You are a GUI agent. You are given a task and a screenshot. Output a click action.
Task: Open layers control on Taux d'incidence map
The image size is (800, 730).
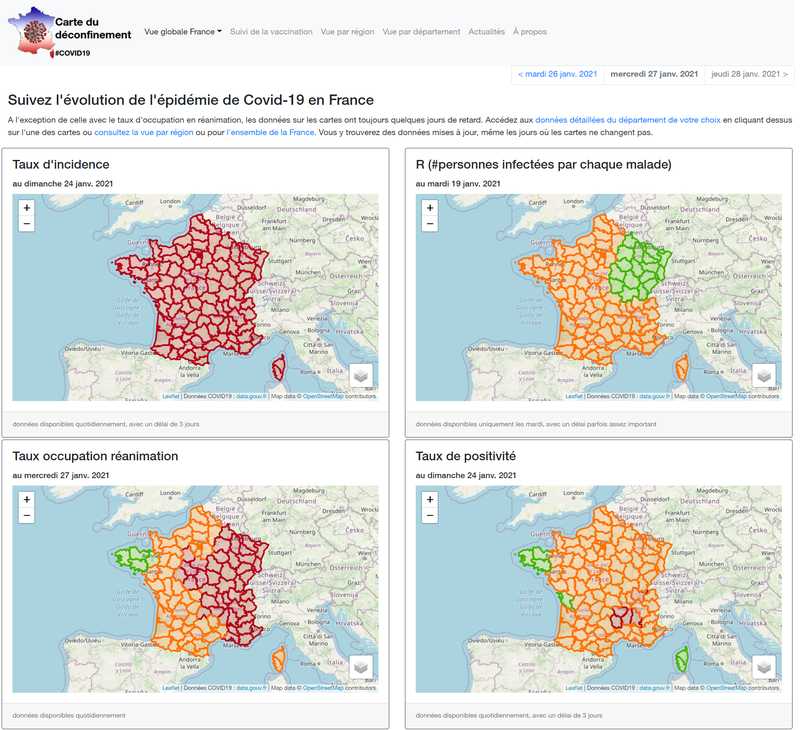361,375
